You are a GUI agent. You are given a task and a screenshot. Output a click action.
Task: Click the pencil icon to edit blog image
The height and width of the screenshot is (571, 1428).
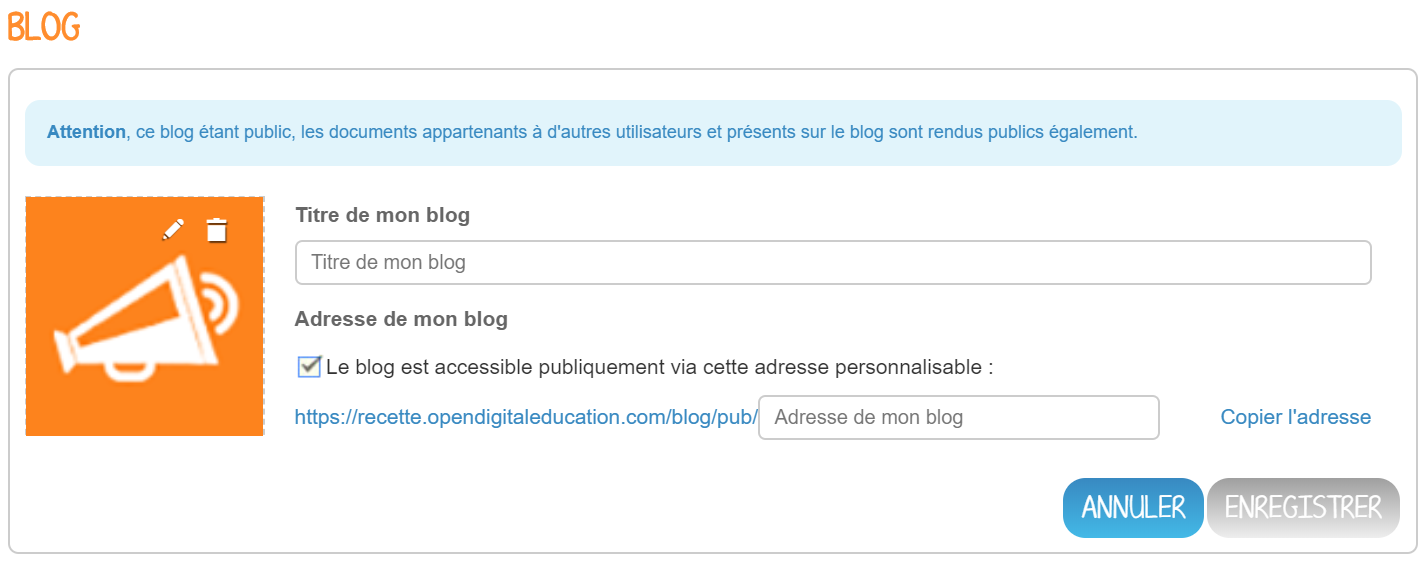coord(173,230)
